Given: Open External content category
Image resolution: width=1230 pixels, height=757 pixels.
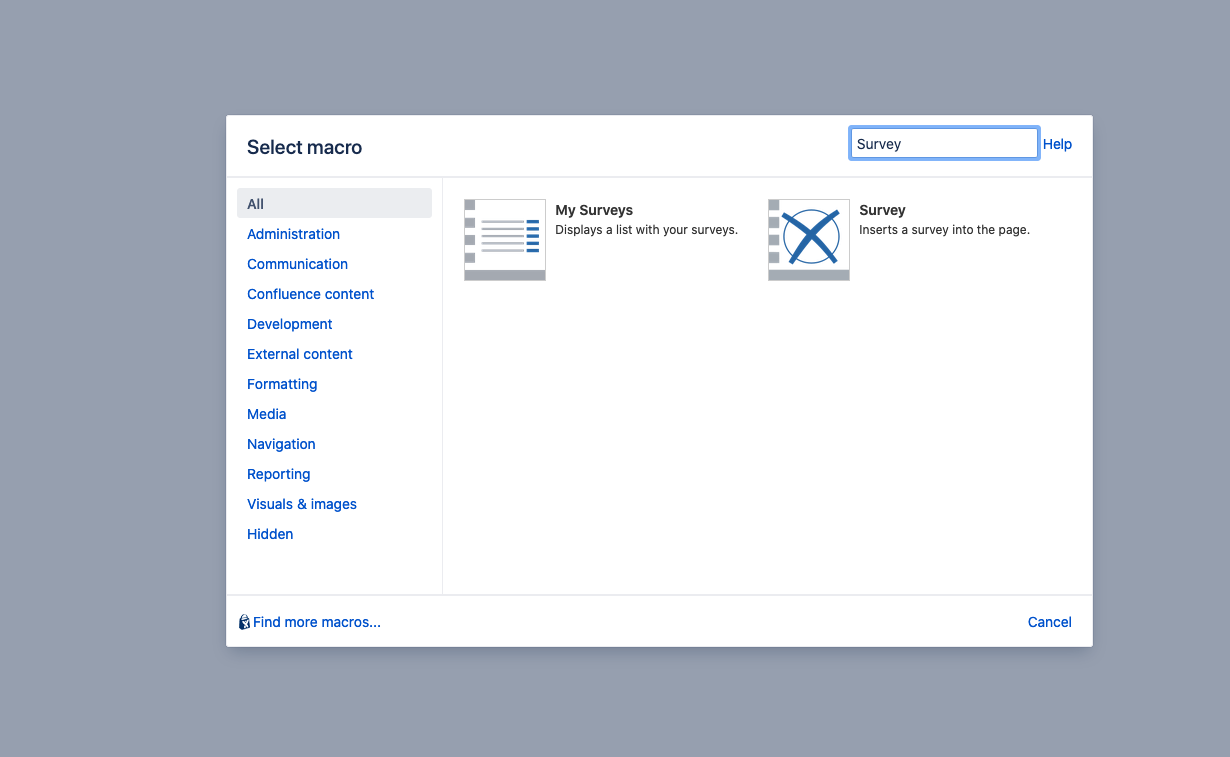Looking at the screenshot, I should click(299, 354).
